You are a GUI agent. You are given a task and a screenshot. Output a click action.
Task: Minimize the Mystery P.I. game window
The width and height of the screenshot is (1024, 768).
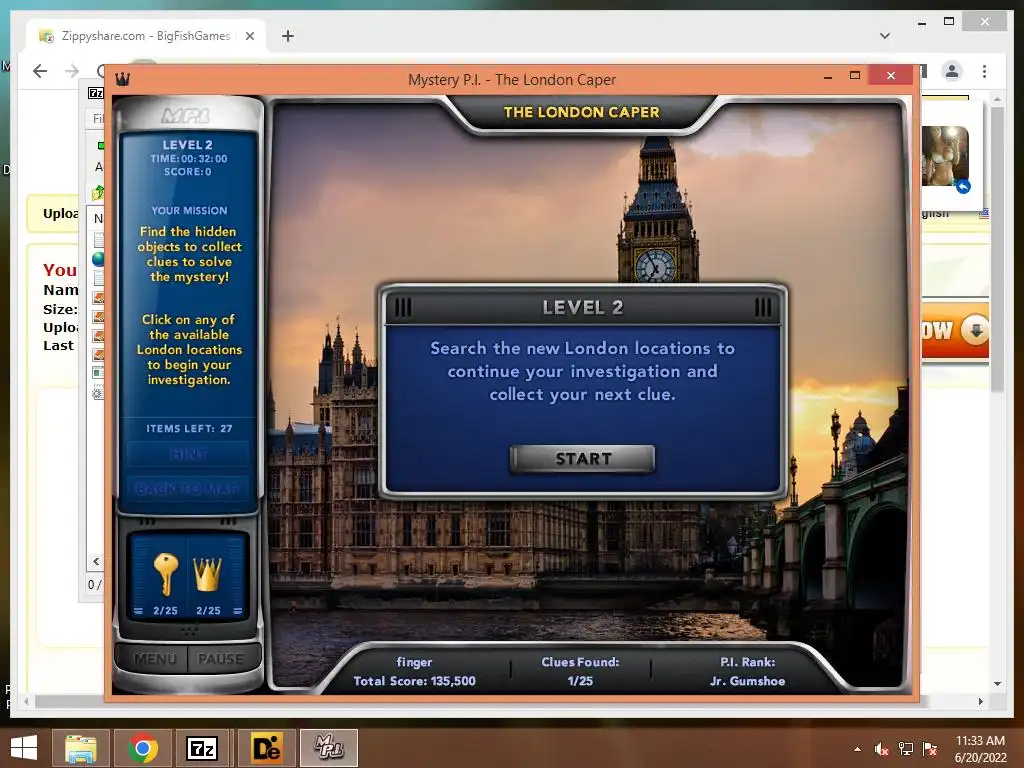coord(828,76)
